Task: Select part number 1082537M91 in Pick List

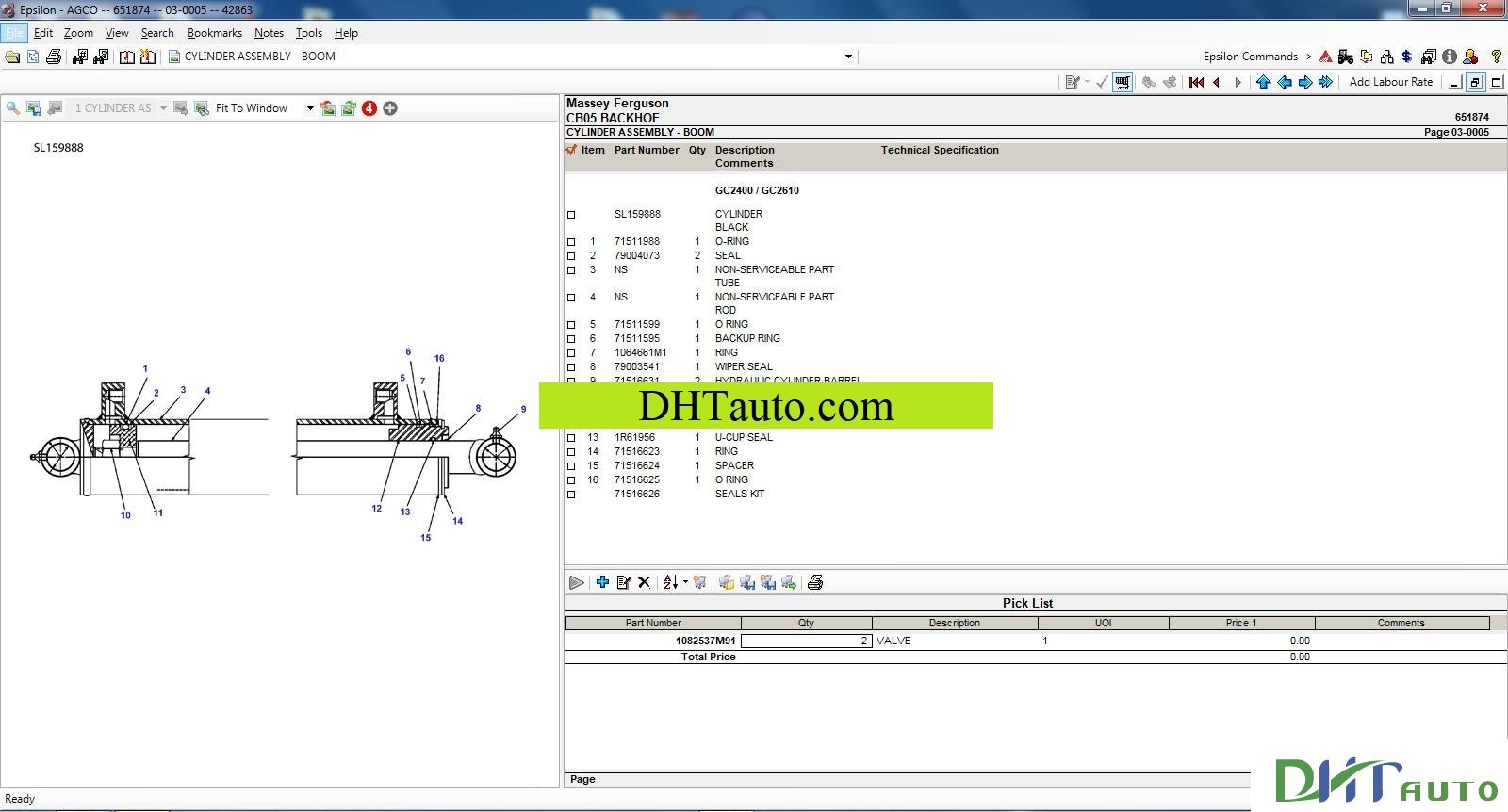Action: click(705, 641)
